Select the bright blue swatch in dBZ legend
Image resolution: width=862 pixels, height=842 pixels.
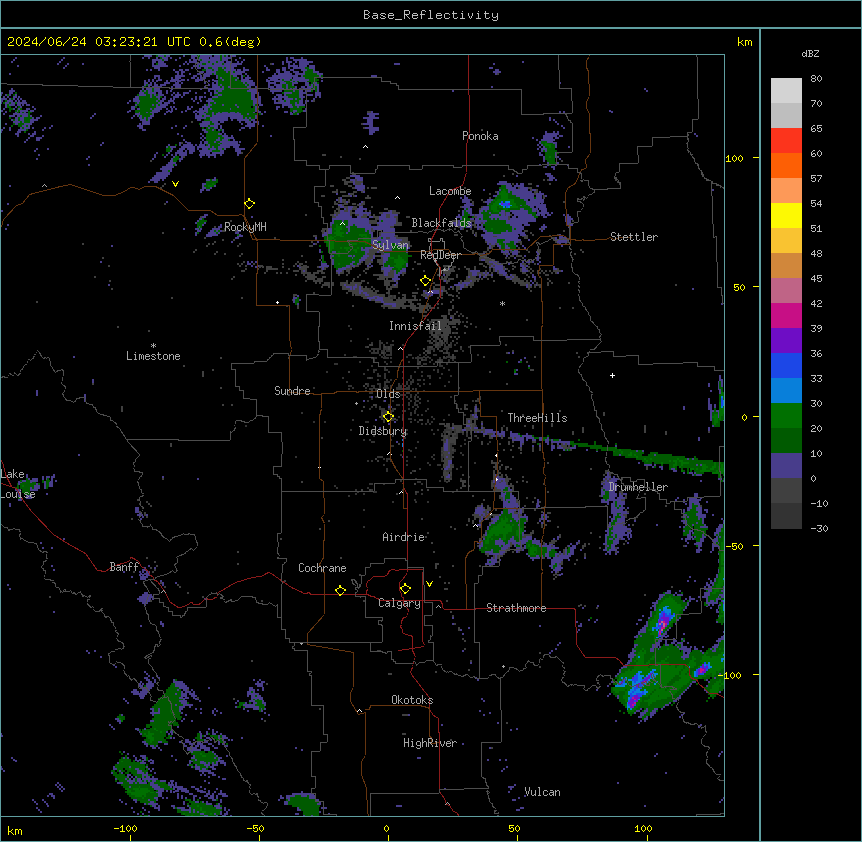tap(786, 365)
